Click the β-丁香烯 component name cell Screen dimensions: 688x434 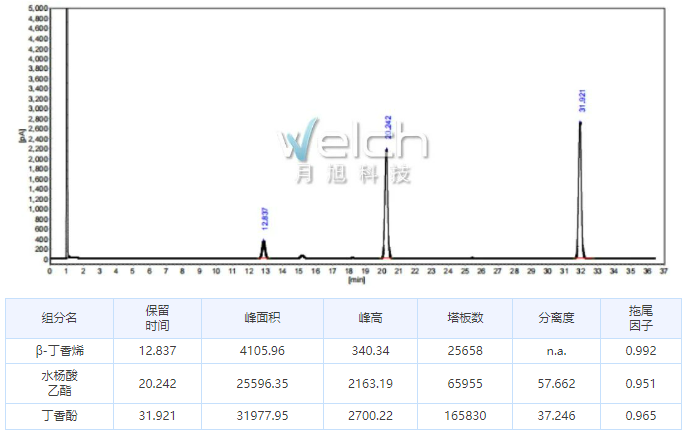coord(59,351)
